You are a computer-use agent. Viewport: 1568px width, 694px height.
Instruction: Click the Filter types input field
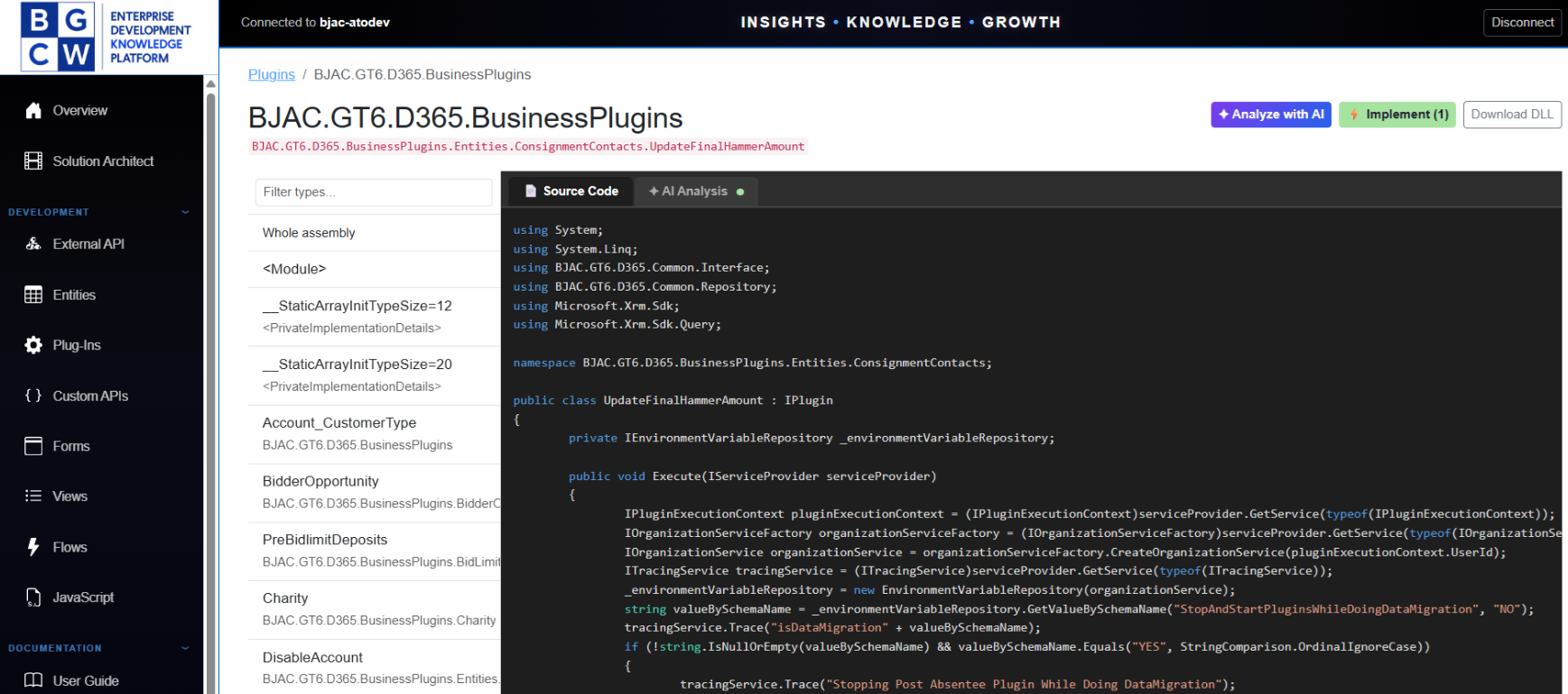374,192
